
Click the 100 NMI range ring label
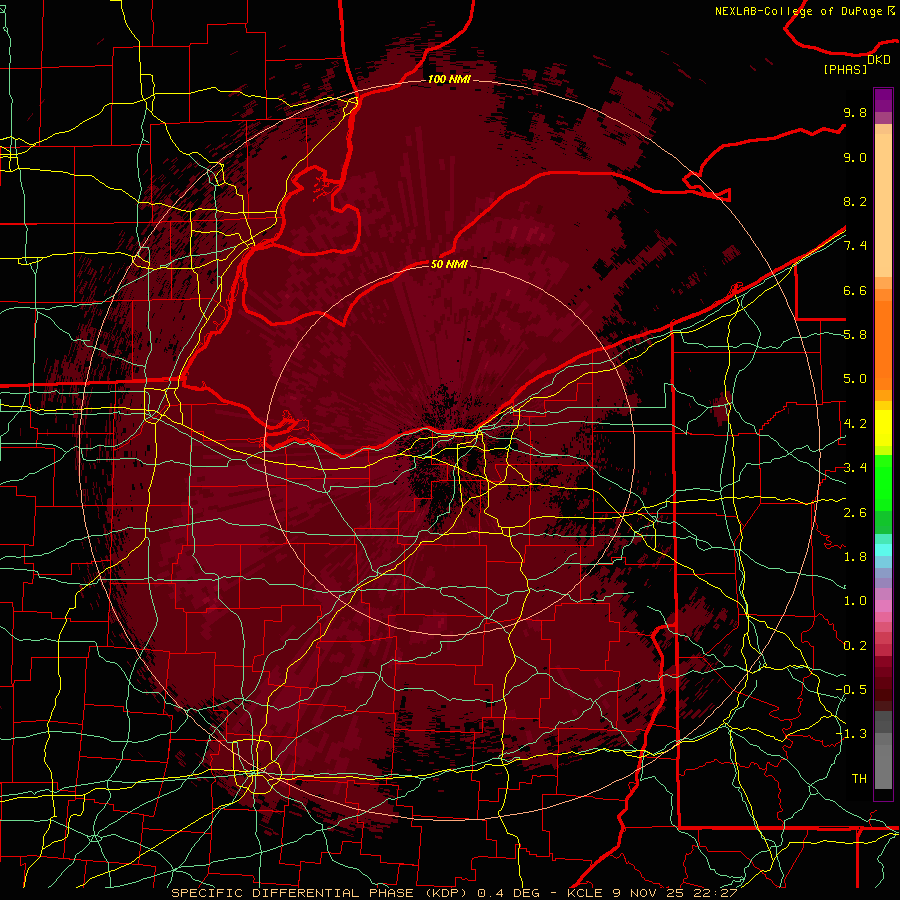click(x=449, y=79)
